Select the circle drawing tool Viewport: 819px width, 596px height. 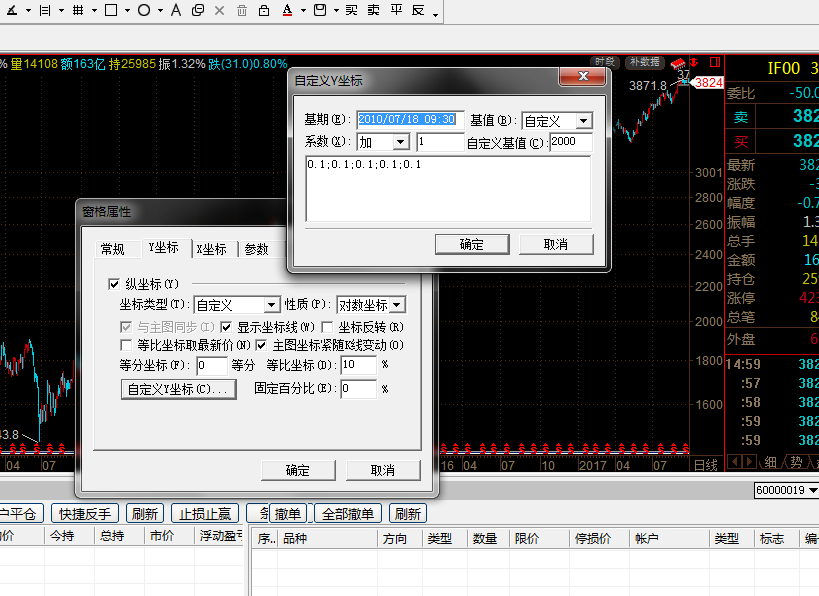click(144, 10)
